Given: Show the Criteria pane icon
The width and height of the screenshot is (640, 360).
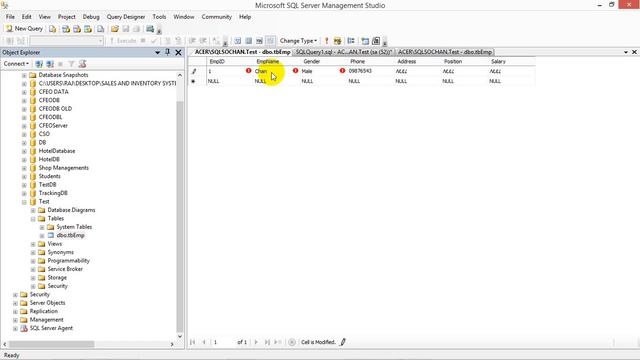Looking at the screenshot, I should (248, 41).
